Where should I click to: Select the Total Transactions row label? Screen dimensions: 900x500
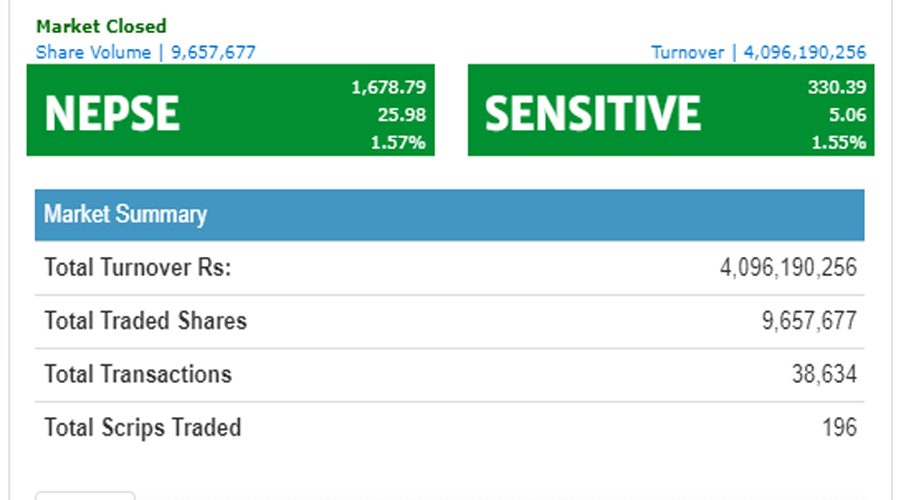138,375
